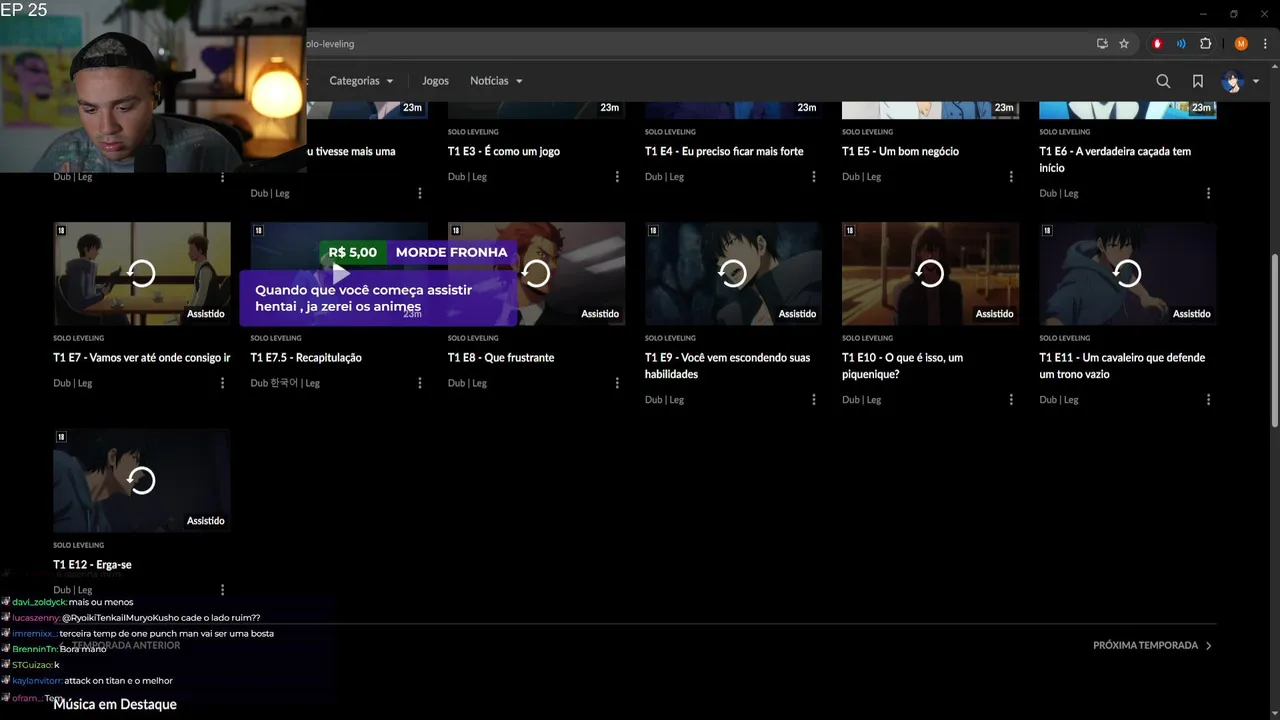The image size is (1280, 720).
Task: Open the browser extensions puzzle icon
Action: [x=1205, y=44]
